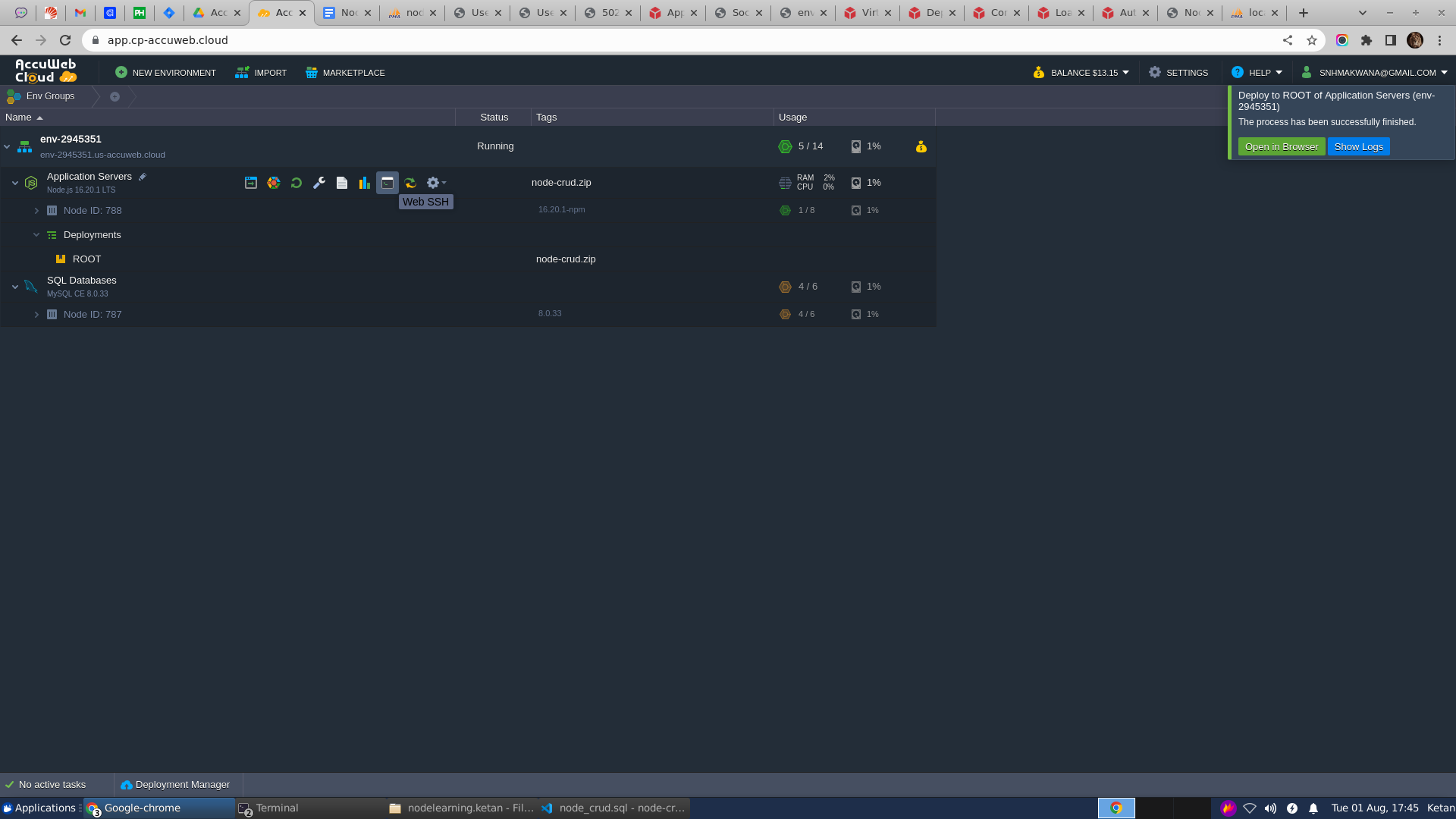The height and width of the screenshot is (819, 1456).
Task: Click the Open in Browser button
Action: tap(1281, 147)
